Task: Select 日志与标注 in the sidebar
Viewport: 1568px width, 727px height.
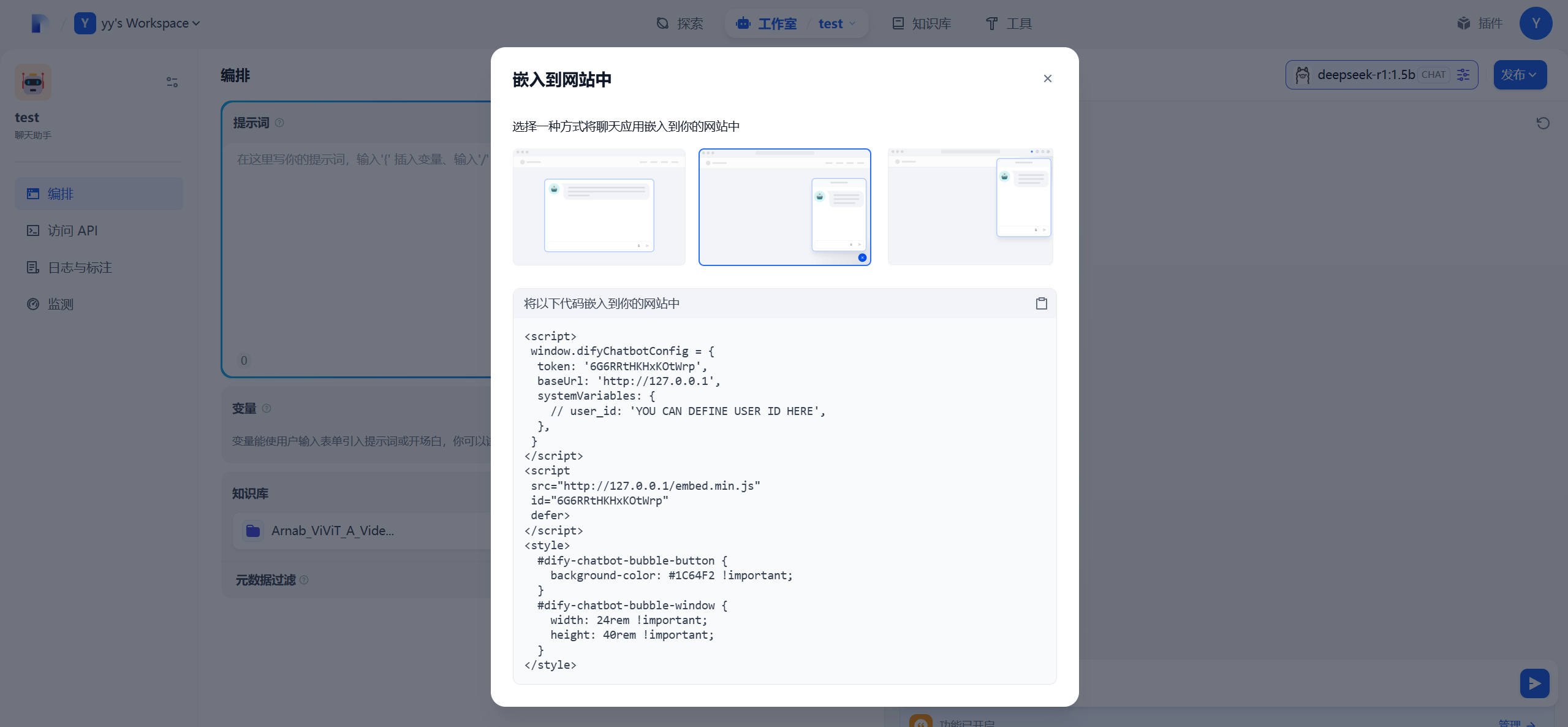Action: point(78,267)
